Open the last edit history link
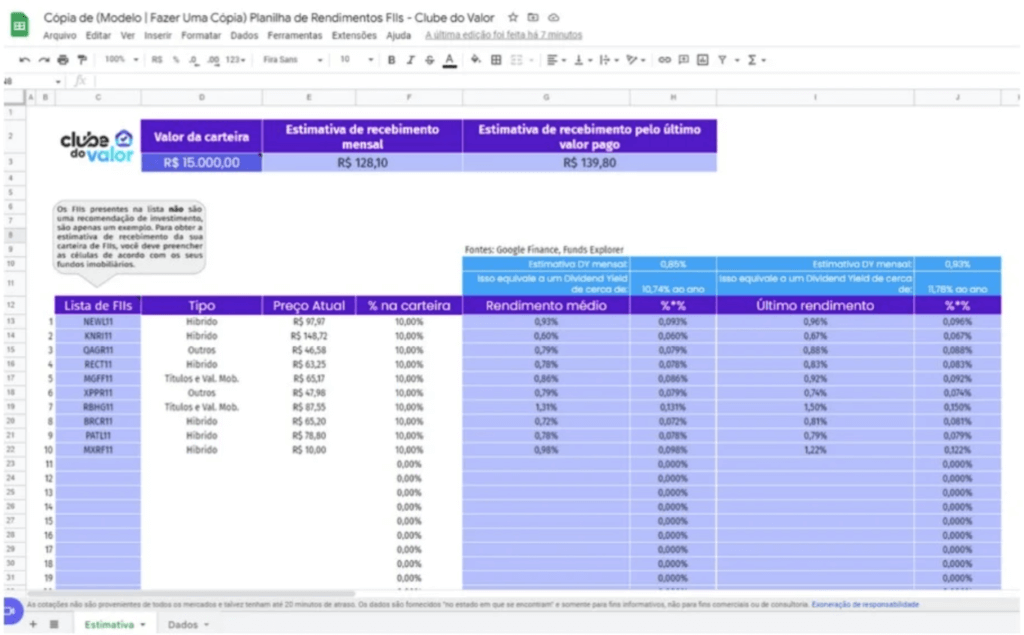Image resolution: width=1024 pixels, height=635 pixels. pyautogui.click(x=504, y=35)
